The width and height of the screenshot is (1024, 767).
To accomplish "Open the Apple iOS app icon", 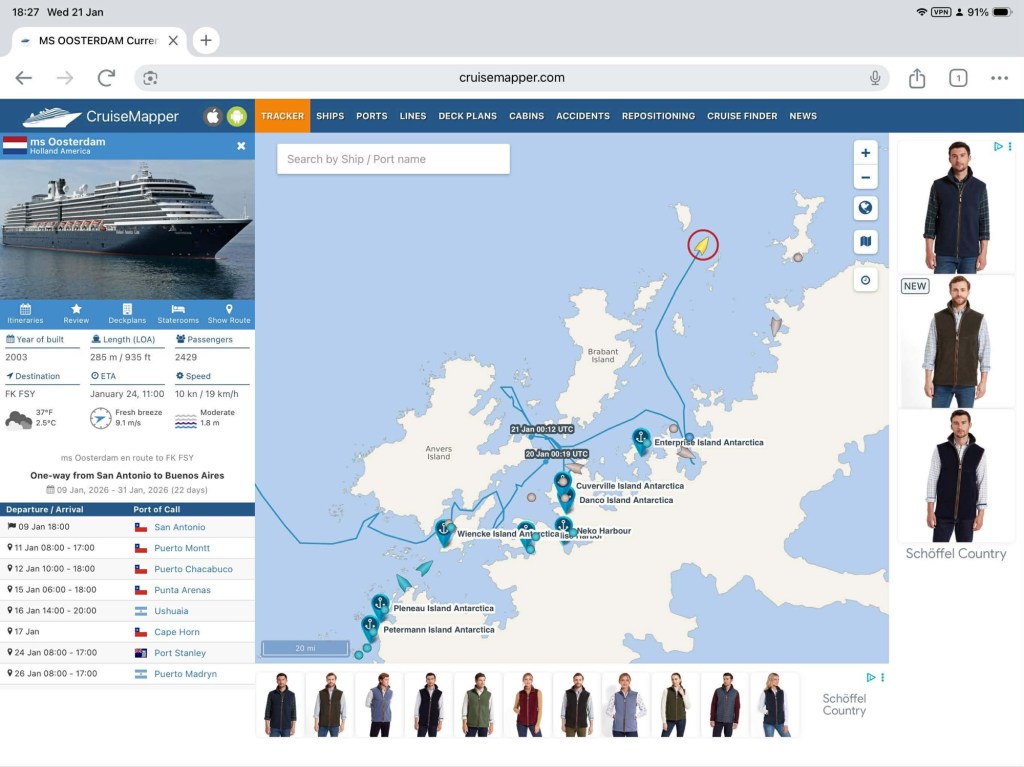I will coord(212,116).
